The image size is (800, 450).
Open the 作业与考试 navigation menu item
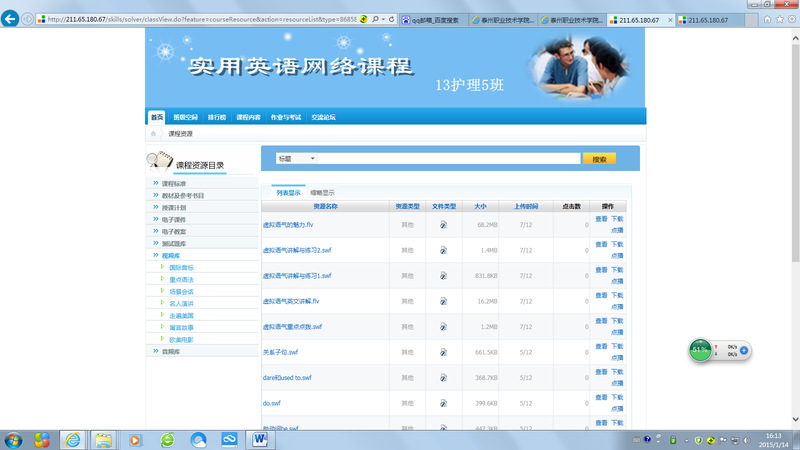tap(285, 117)
